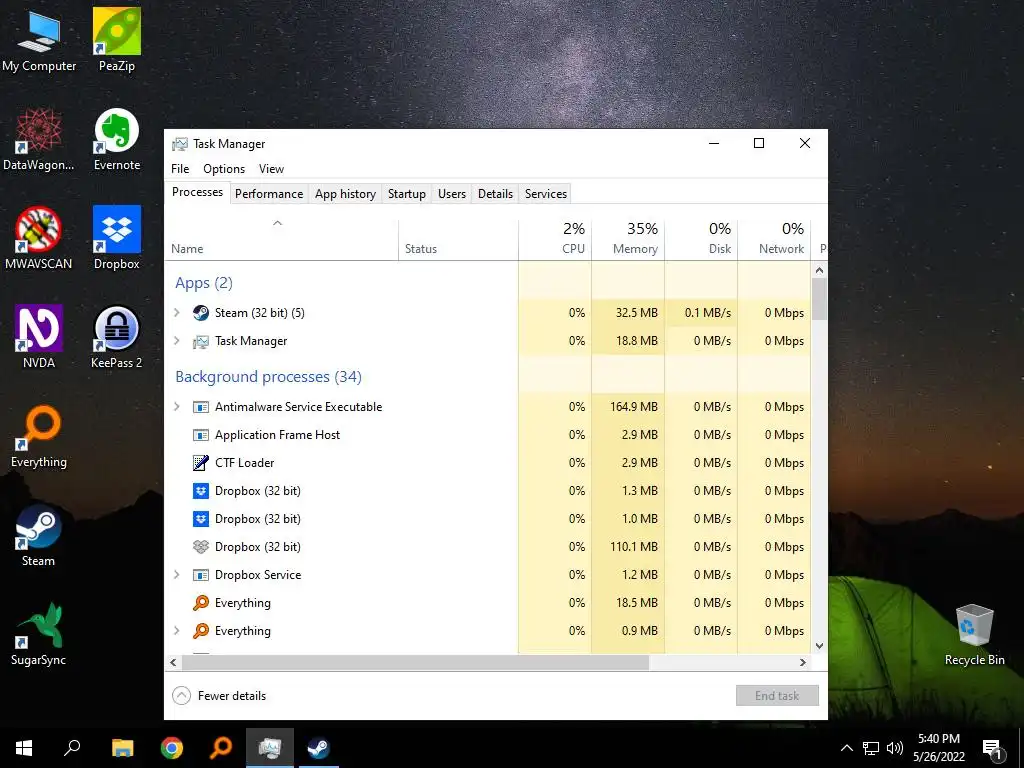Select the KeePass 2 desktop shortcut

click(x=117, y=337)
